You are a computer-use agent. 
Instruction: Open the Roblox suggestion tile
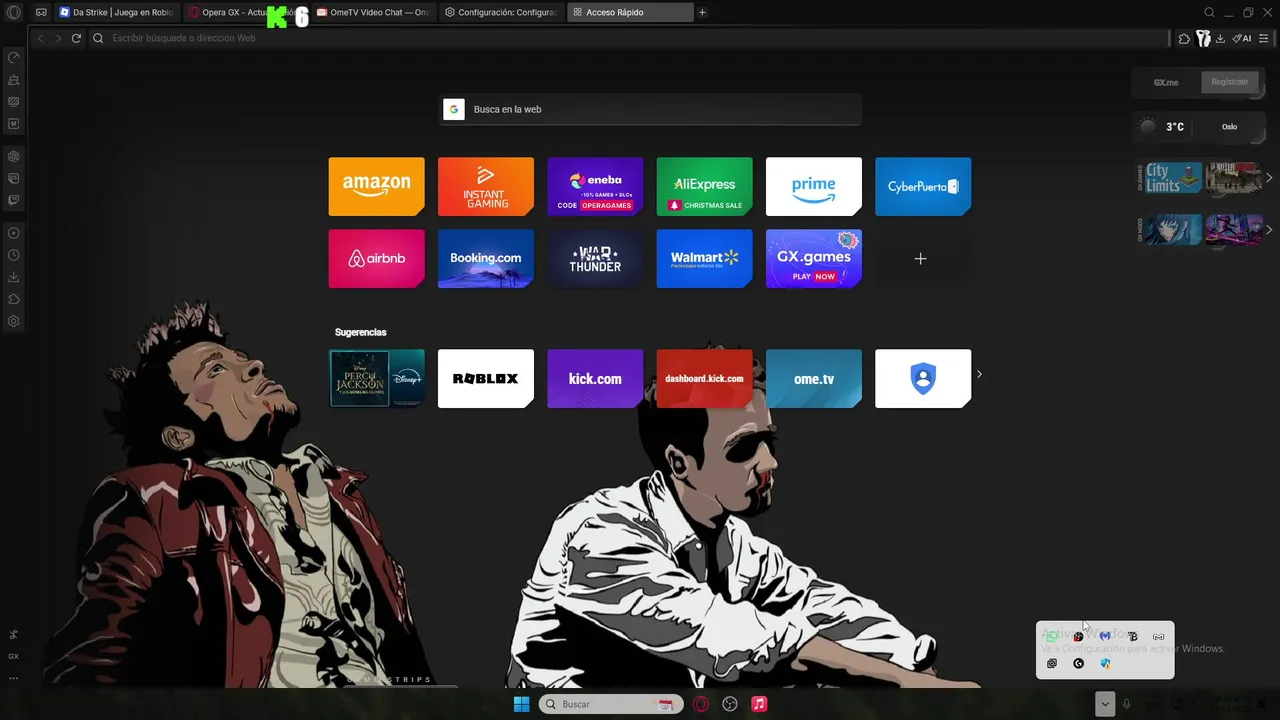tap(486, 378)
